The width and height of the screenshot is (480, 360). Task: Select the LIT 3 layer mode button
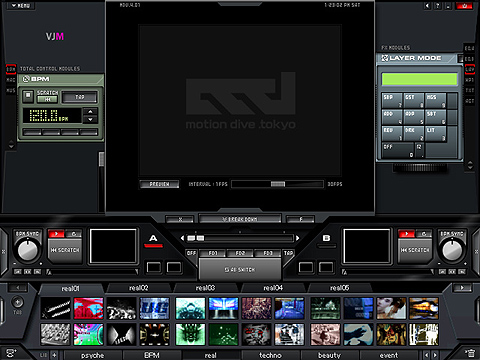pyautogui.click(x=436, y=134)
